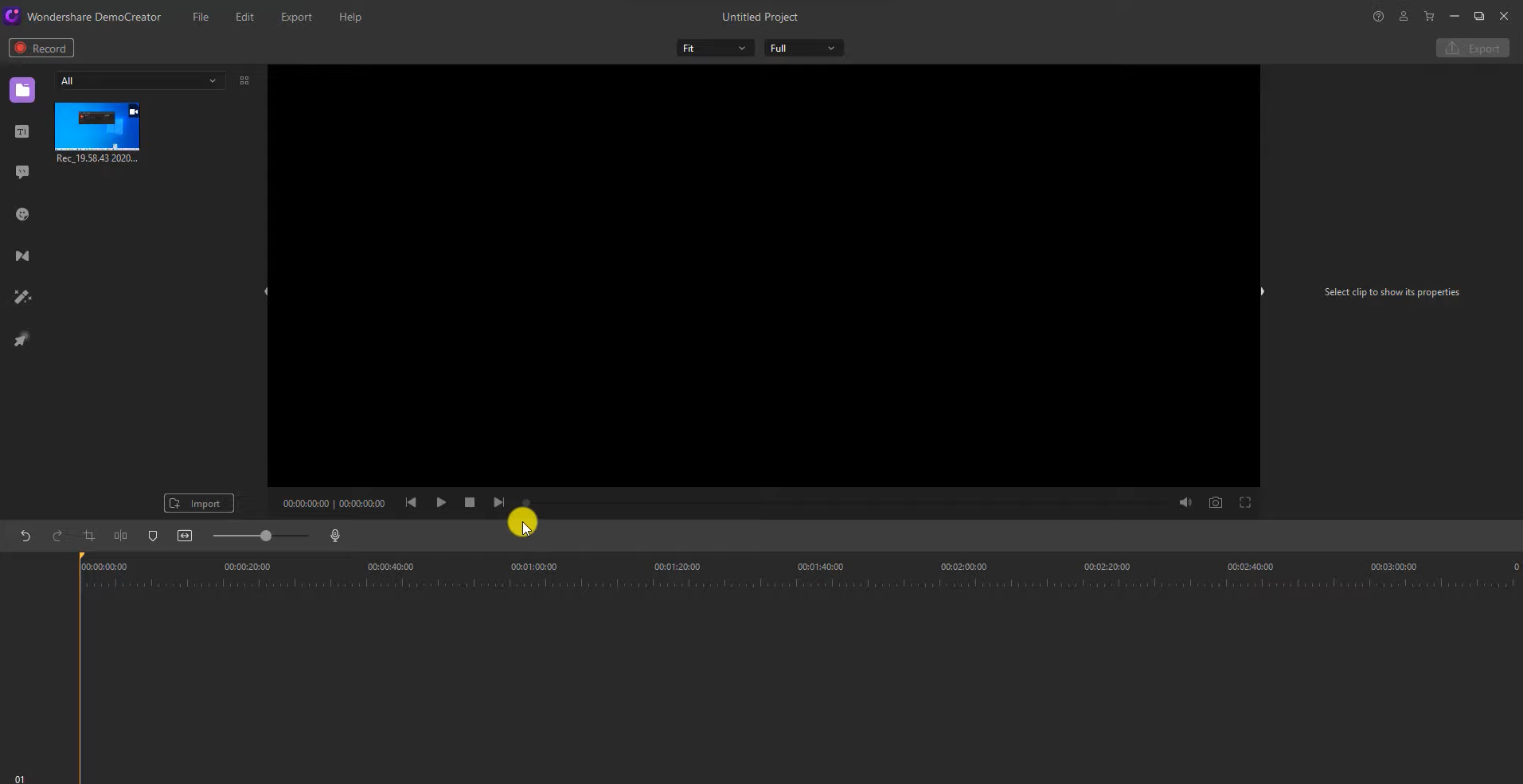Open the Effects panel
The image size is (1523, 784).
[21, 297]
